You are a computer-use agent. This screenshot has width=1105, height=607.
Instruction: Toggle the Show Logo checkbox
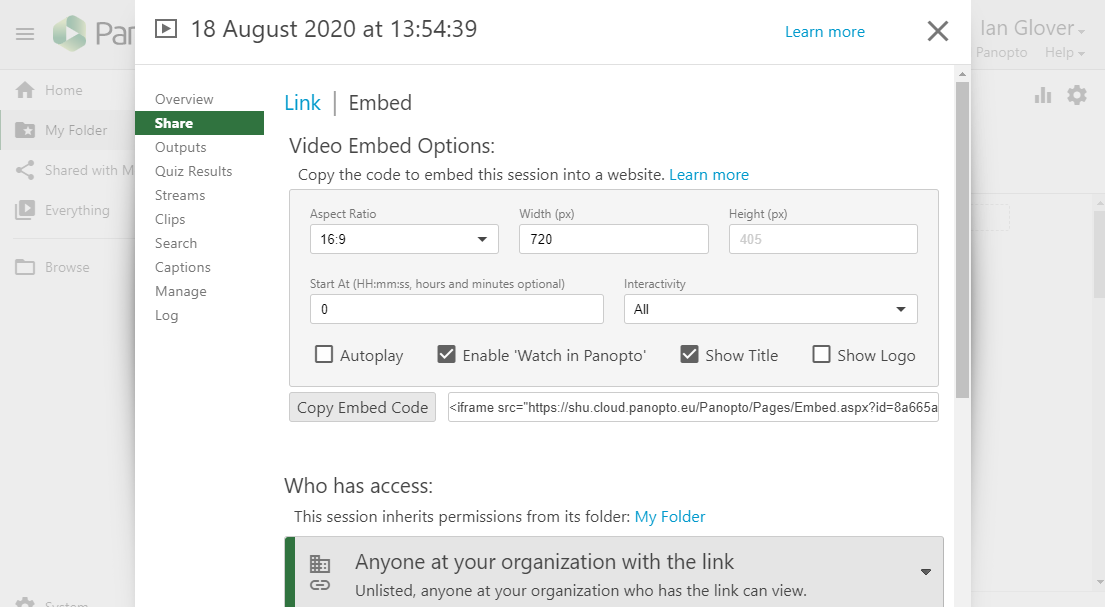(x=821, y=354)
